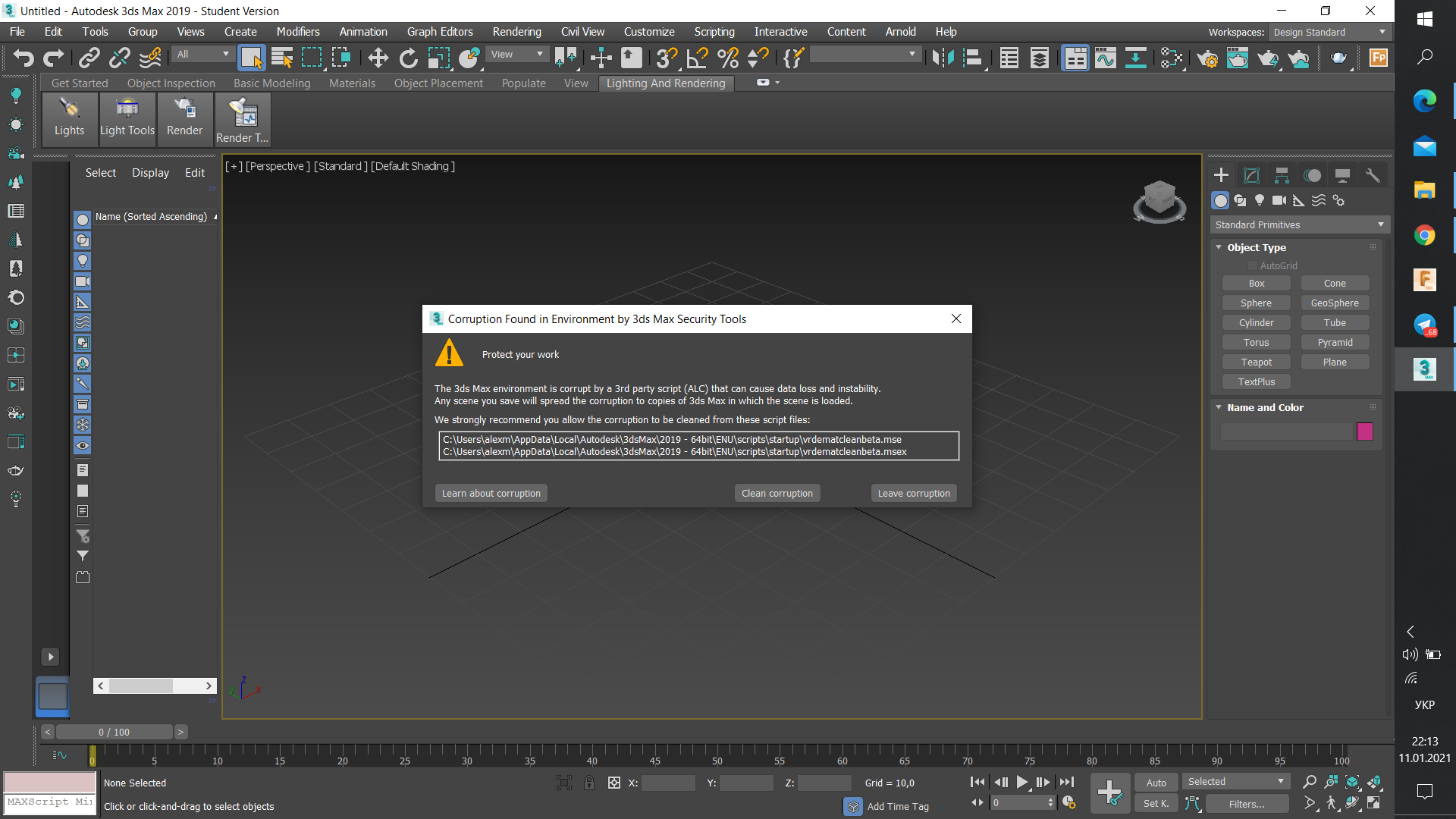Activate the Select Object tool
The image size is (1456, 819).
(x=251, y=58)
